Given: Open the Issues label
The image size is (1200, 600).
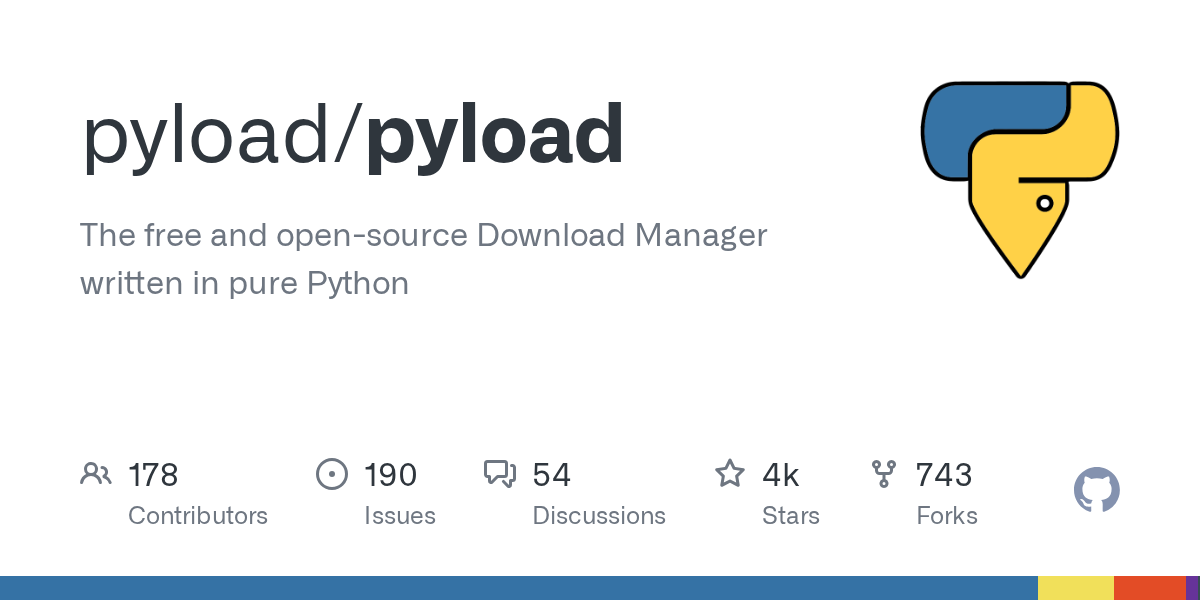Looking at the screenshot, I should coord(399,516).
